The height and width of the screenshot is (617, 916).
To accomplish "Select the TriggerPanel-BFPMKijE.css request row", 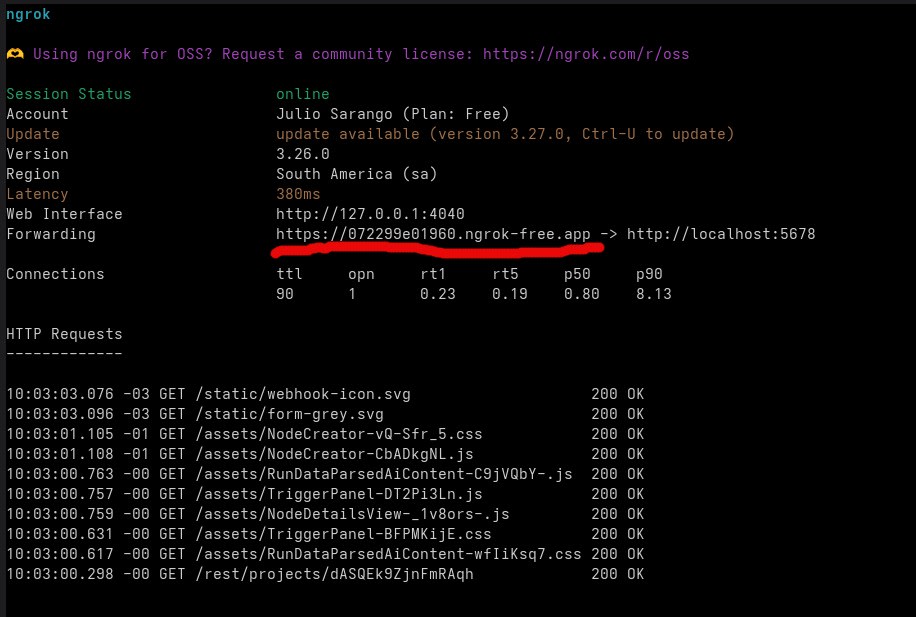I will tap(325, 534).
